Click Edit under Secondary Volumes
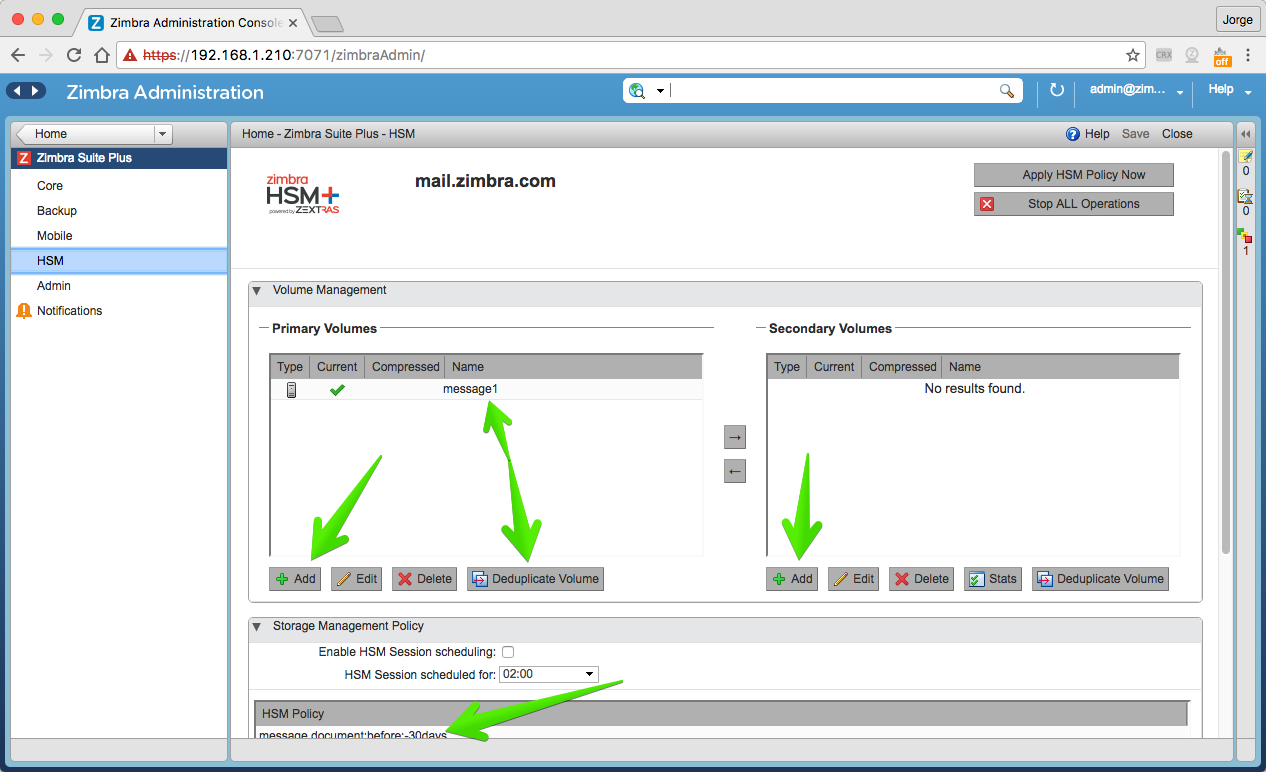Viewport: 1266px width, 772px height. point(853,579)
